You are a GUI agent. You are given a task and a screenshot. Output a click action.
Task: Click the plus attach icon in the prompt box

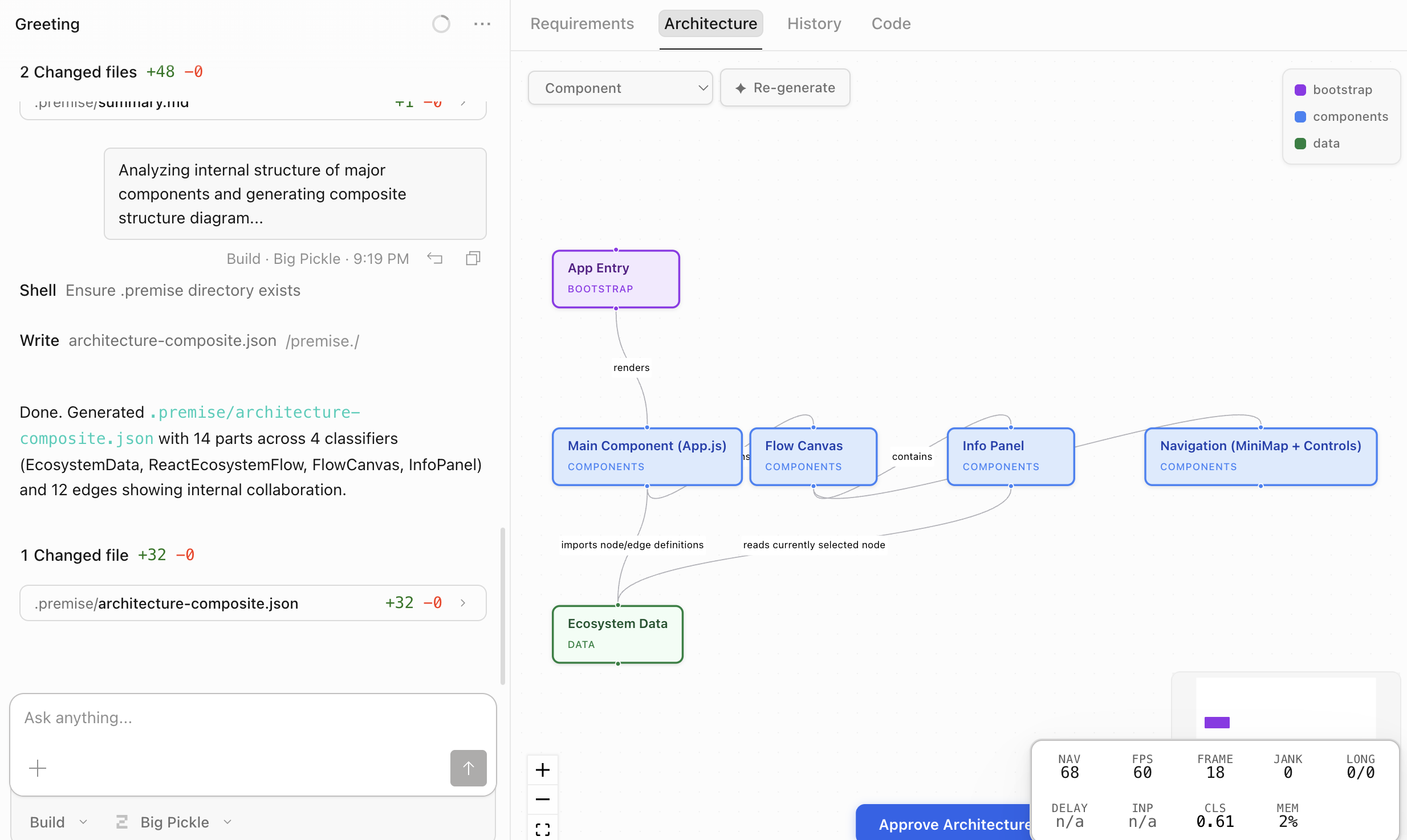pyautogui.click(x=38, y=768)
